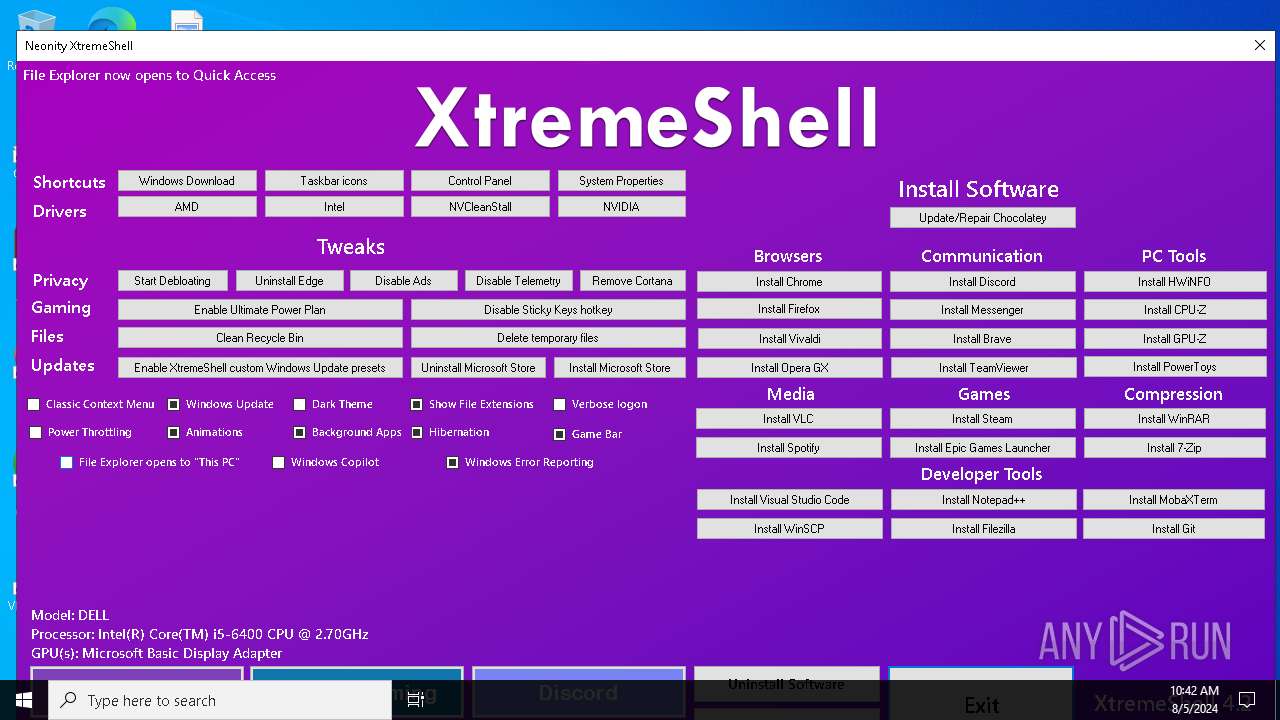Open Task View on taskbar
Screen dimensions: 1280x720
click(416, 700)
